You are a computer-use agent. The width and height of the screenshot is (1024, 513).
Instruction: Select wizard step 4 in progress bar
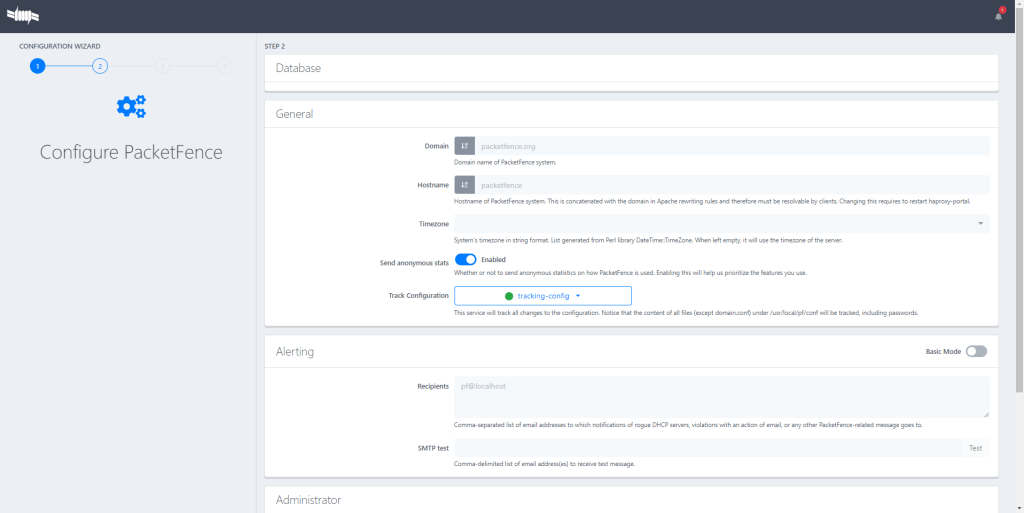click(x=224, y=66)
